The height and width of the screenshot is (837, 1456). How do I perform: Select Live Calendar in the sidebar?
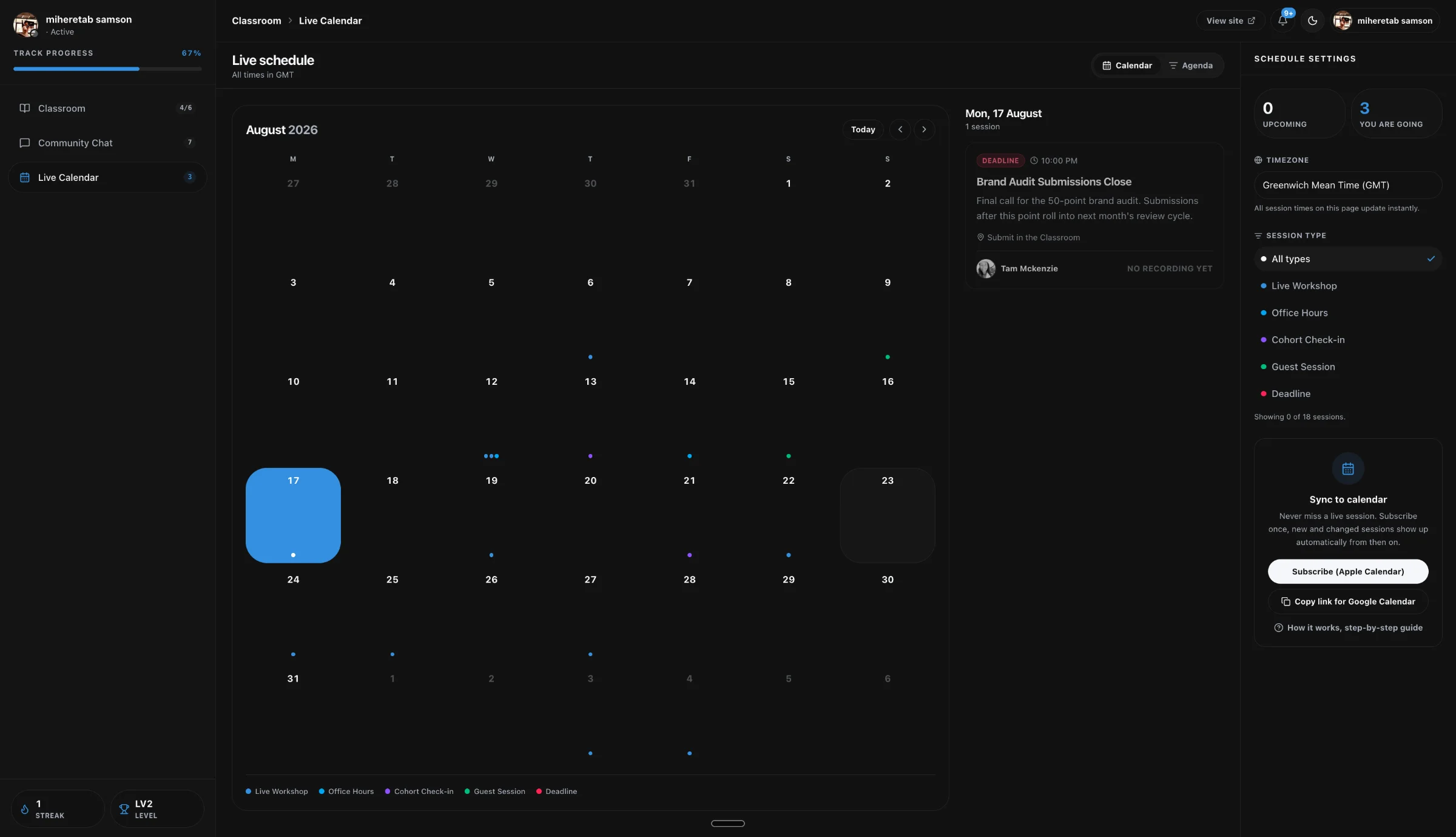tap(107, 177)
